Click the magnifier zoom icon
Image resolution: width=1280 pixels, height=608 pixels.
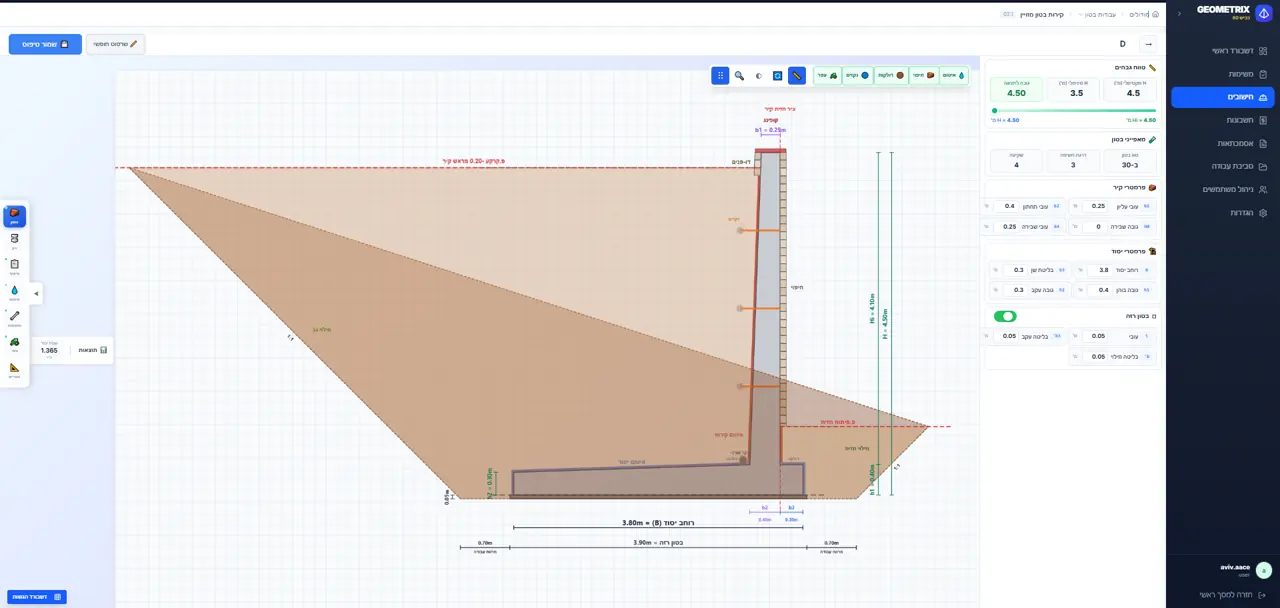click(740, 75)
